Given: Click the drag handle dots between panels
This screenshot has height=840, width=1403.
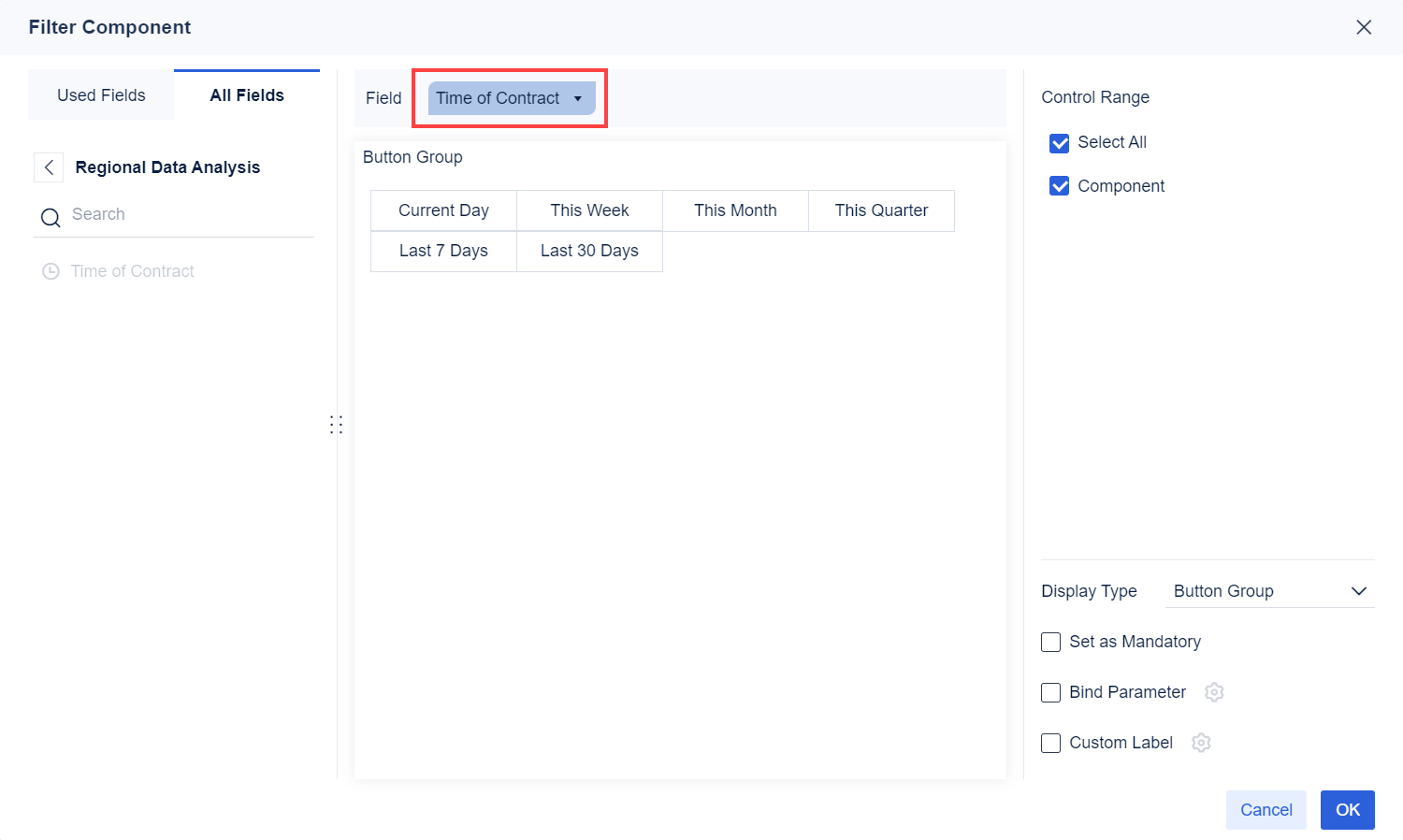Looking at the screenshot, I should click(x=337, y=424).
